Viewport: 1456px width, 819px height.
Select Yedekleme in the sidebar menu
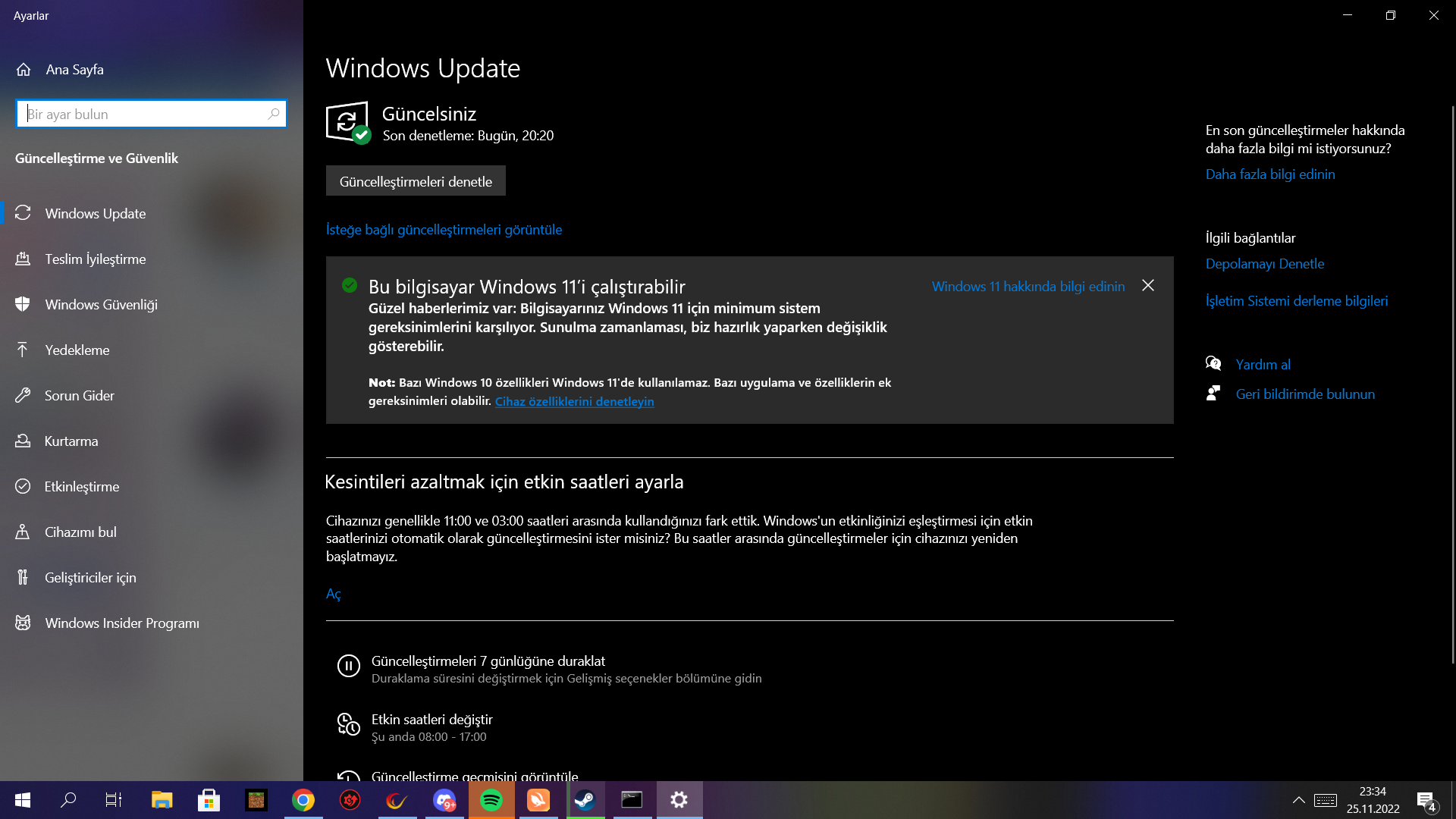(x=77, y=350)
